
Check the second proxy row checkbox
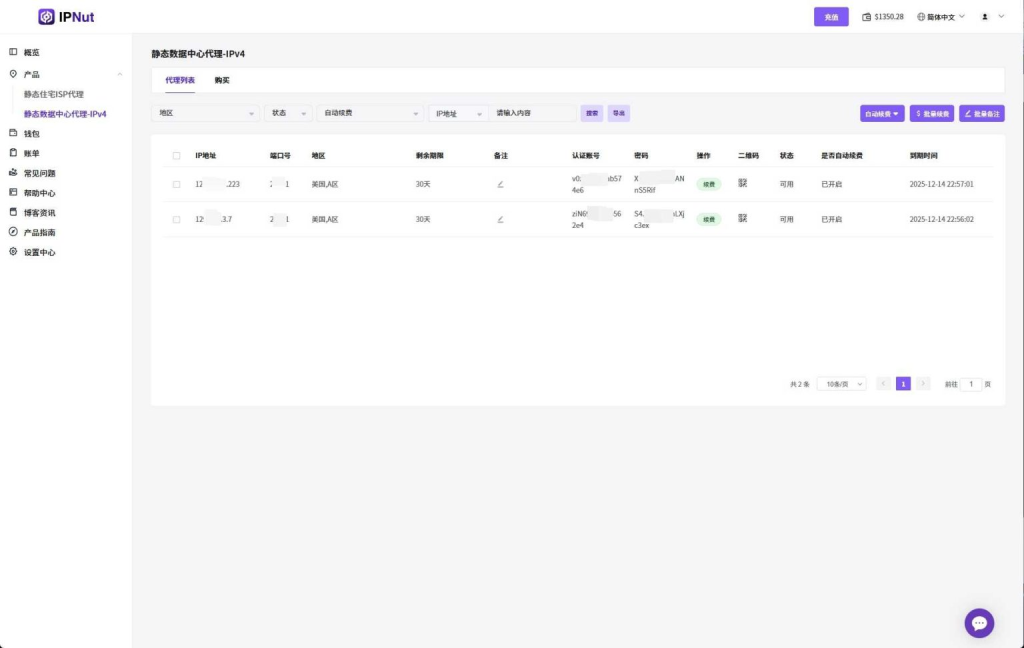[177, 219]
